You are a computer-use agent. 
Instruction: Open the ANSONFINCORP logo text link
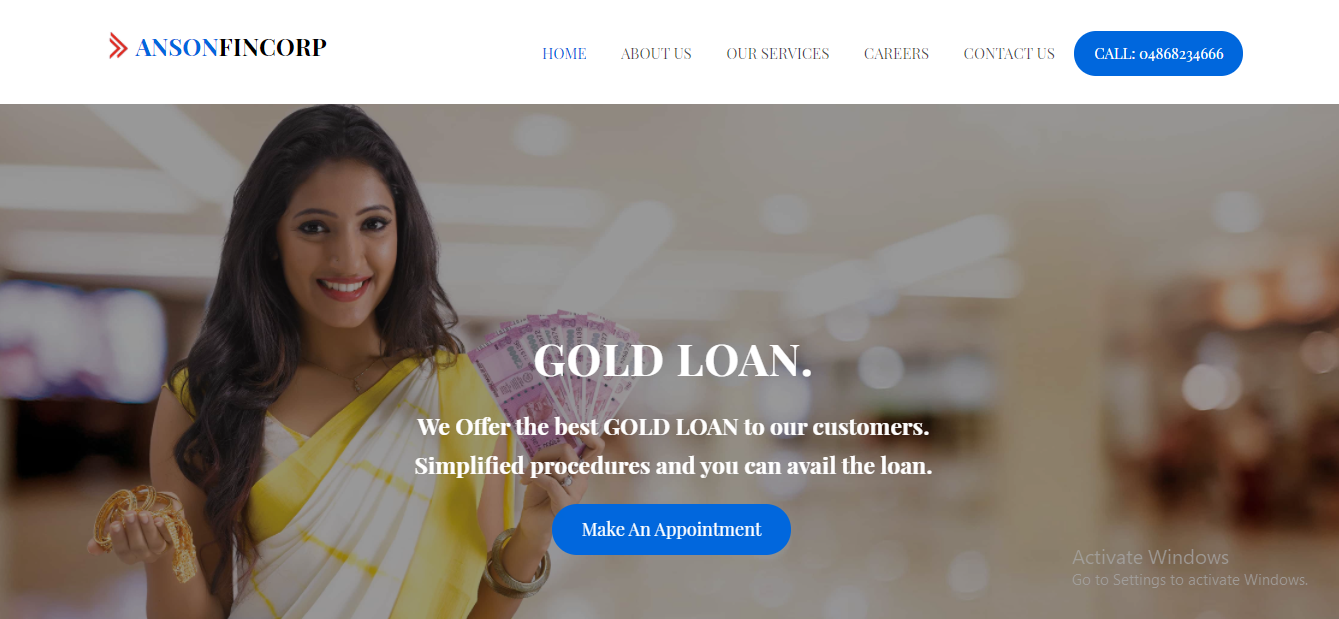click(231, 47)
